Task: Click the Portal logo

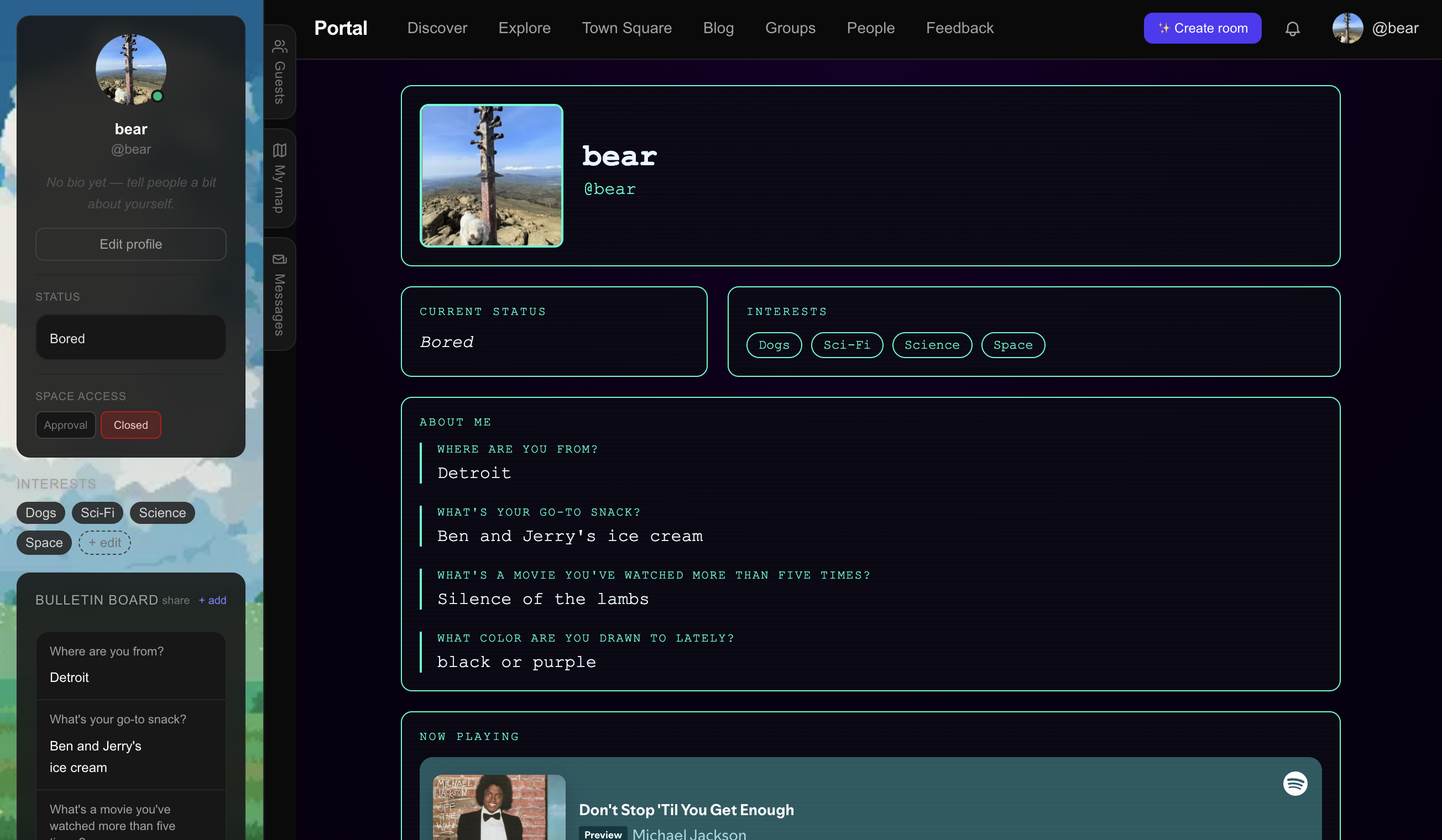Action: (341, 28)
